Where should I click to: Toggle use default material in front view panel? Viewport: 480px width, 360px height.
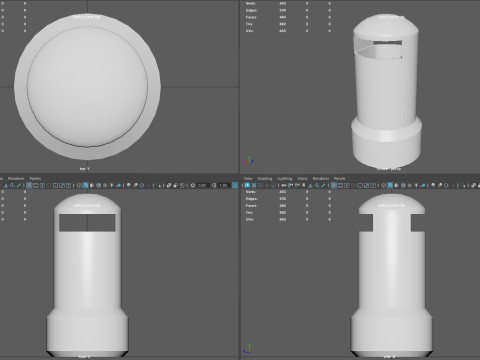pyautogui.click(x=92, y=185)
